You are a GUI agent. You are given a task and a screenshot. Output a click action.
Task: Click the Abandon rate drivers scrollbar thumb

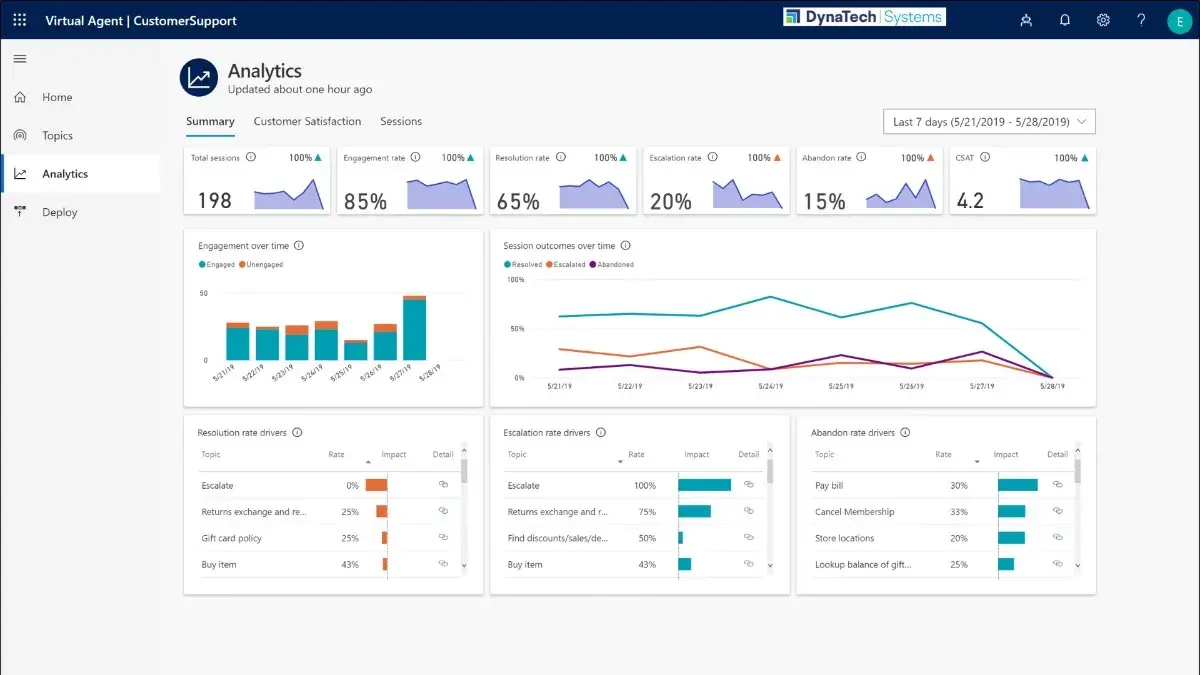(1078, 470)
